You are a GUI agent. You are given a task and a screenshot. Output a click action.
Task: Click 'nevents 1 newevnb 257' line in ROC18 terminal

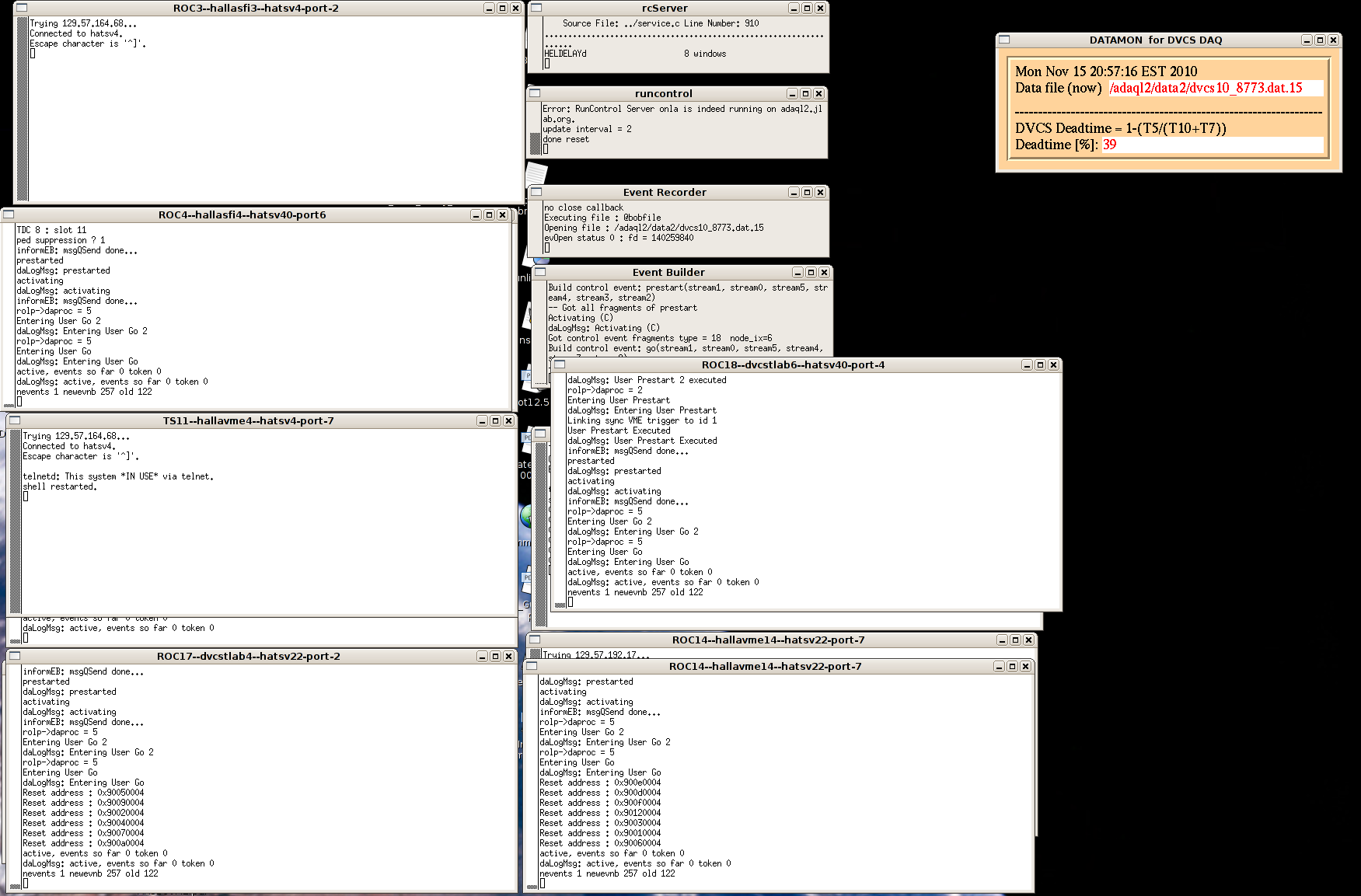(635, 592)
